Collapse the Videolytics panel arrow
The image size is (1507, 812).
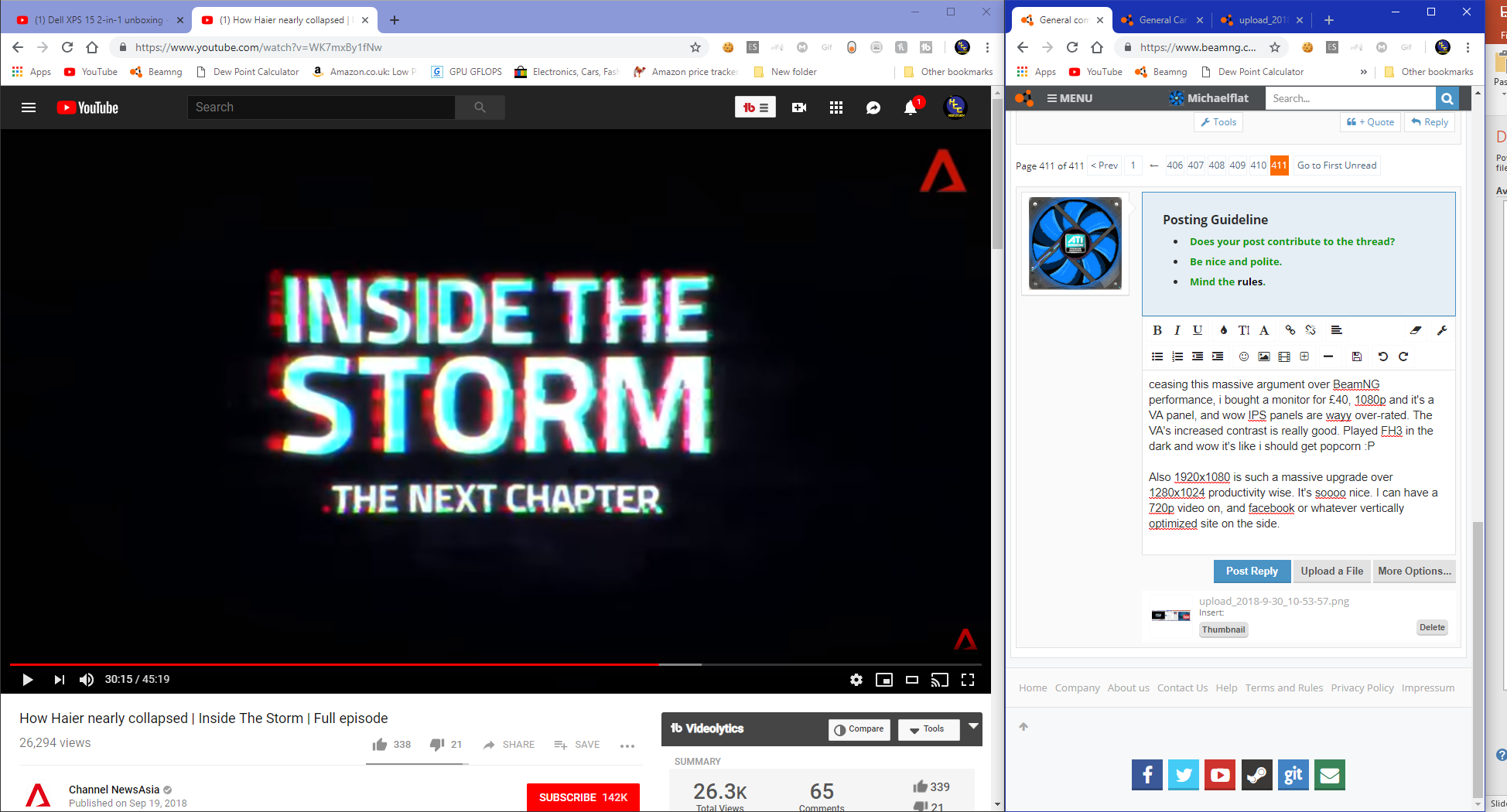pyautogui.click(x=973, y=726)
